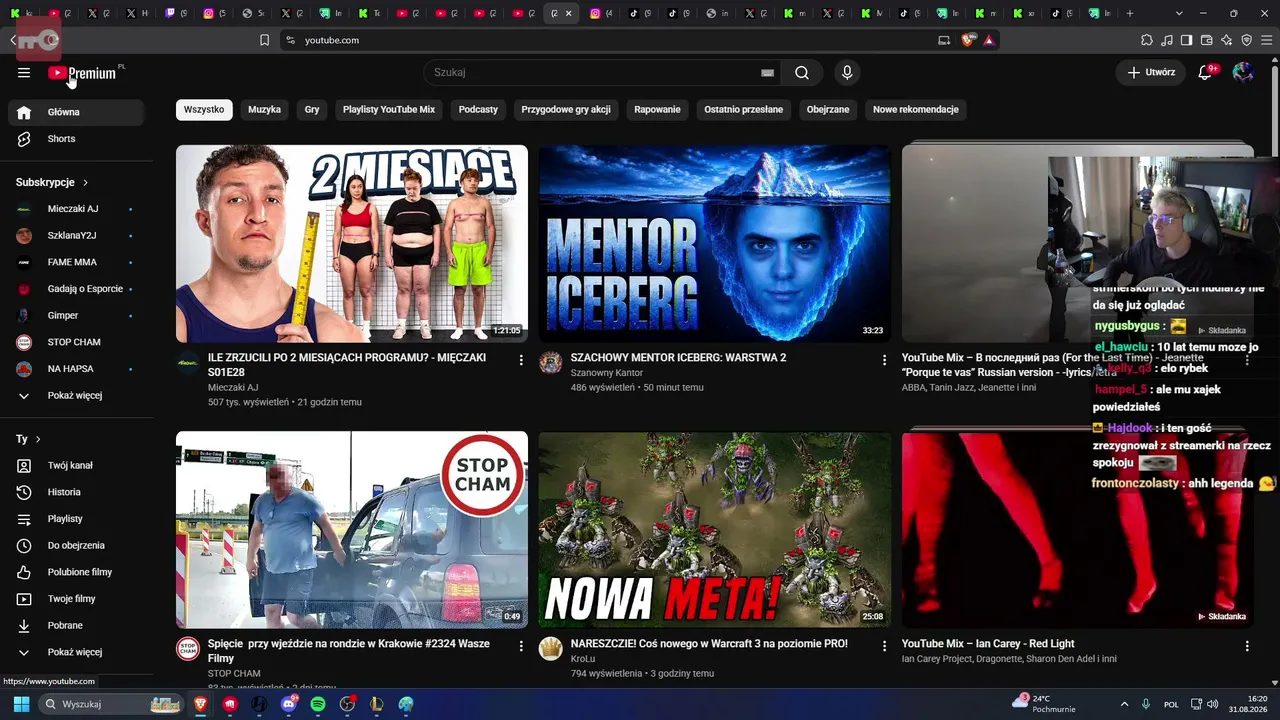The image size is (1280, 720).
Task: Open the FAME MMA subscription
Action: click(76, 262)
